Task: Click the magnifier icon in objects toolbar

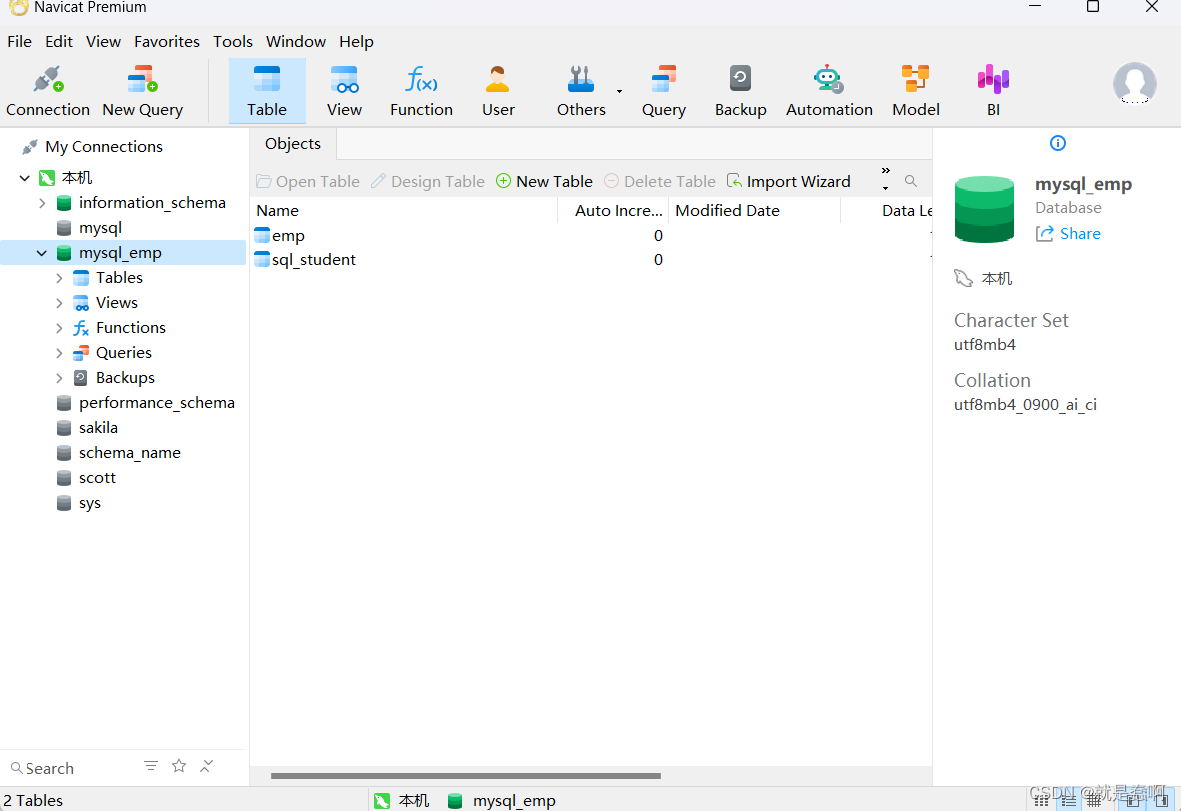Action: 911,181
